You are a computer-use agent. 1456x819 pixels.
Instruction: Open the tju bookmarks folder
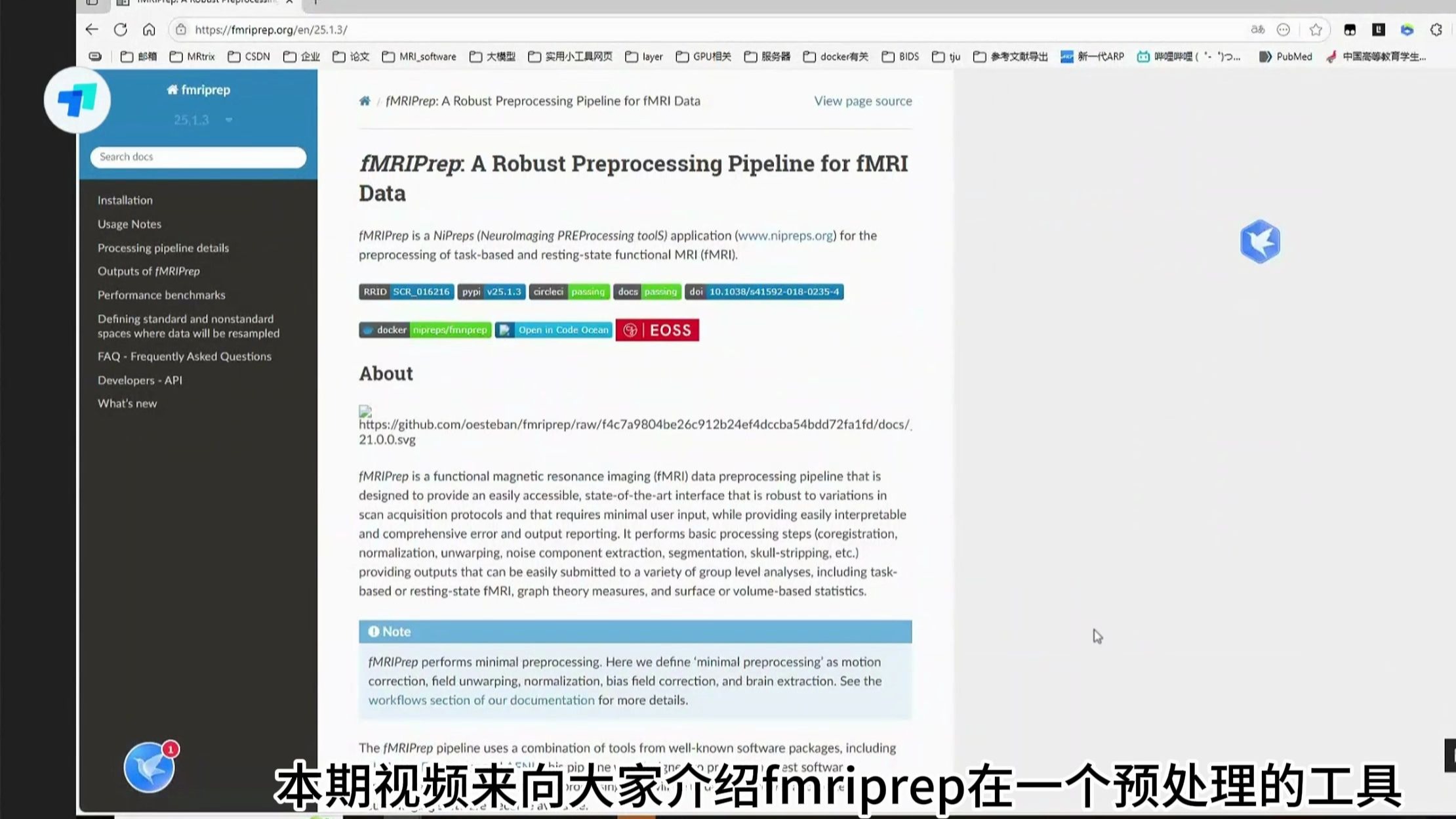pos(946,56)
